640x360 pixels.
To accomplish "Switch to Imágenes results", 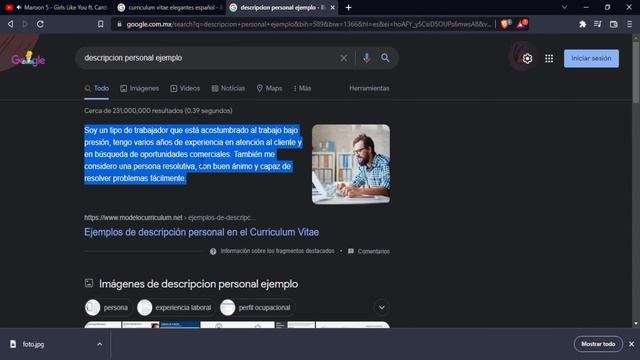I will [140, 88].
